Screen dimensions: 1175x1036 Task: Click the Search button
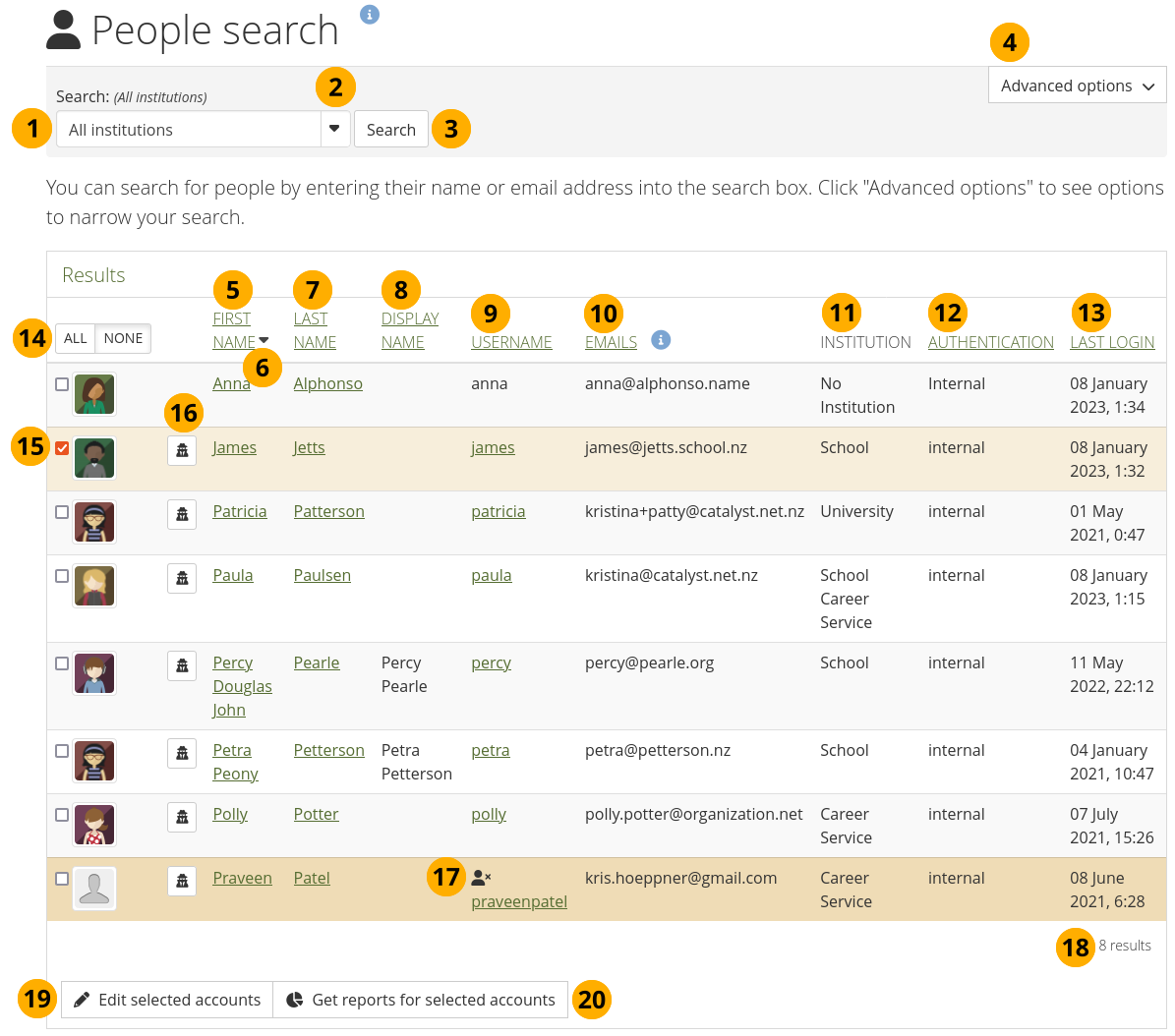coord(390,130)
